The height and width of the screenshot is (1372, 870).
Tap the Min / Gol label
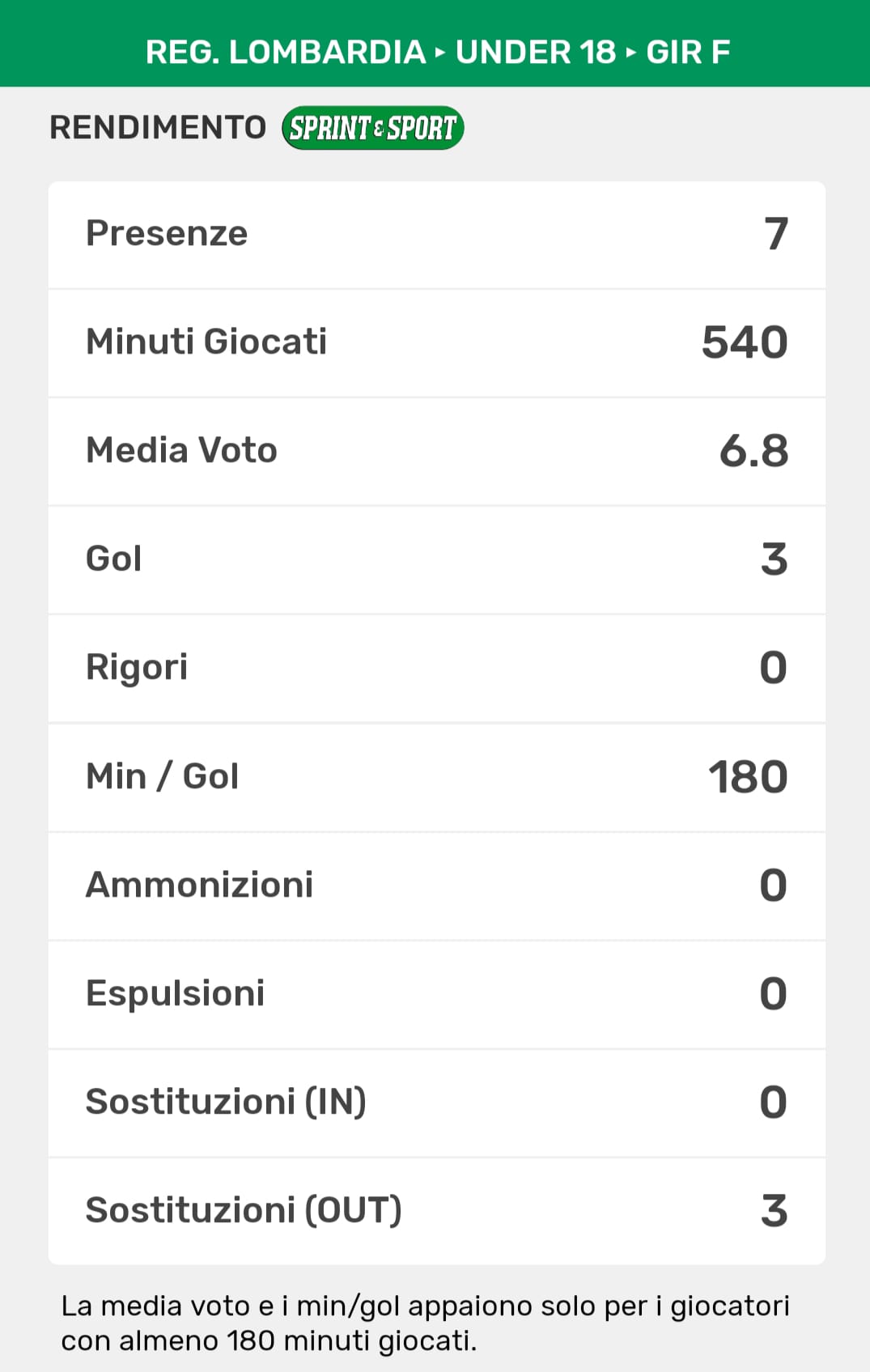click(x=162, y=777)
